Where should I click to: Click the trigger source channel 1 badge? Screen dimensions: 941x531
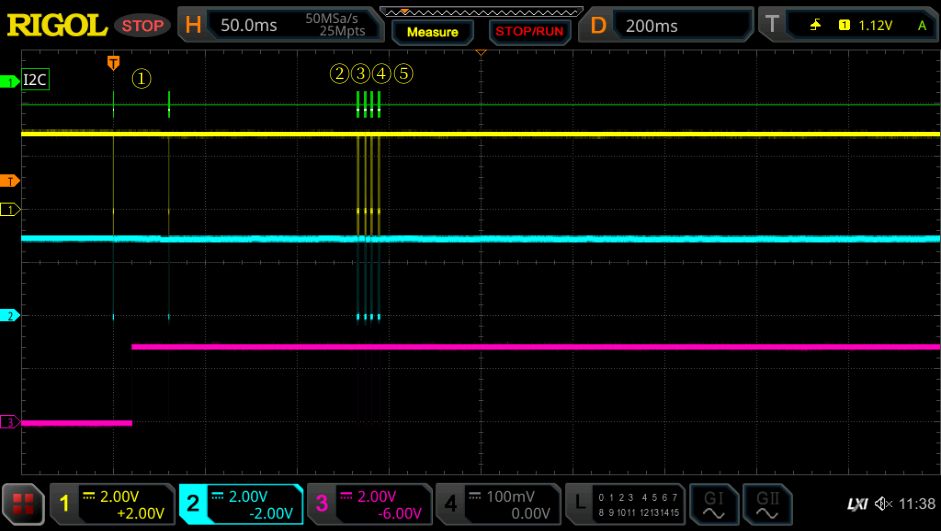click(x=844, y=25)
